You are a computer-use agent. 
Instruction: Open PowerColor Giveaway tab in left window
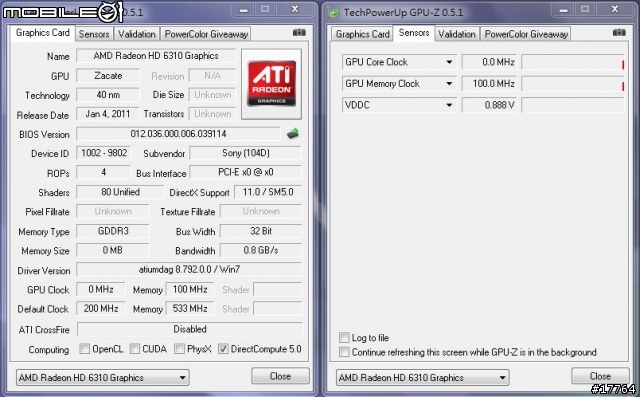[x=206, y=34]
